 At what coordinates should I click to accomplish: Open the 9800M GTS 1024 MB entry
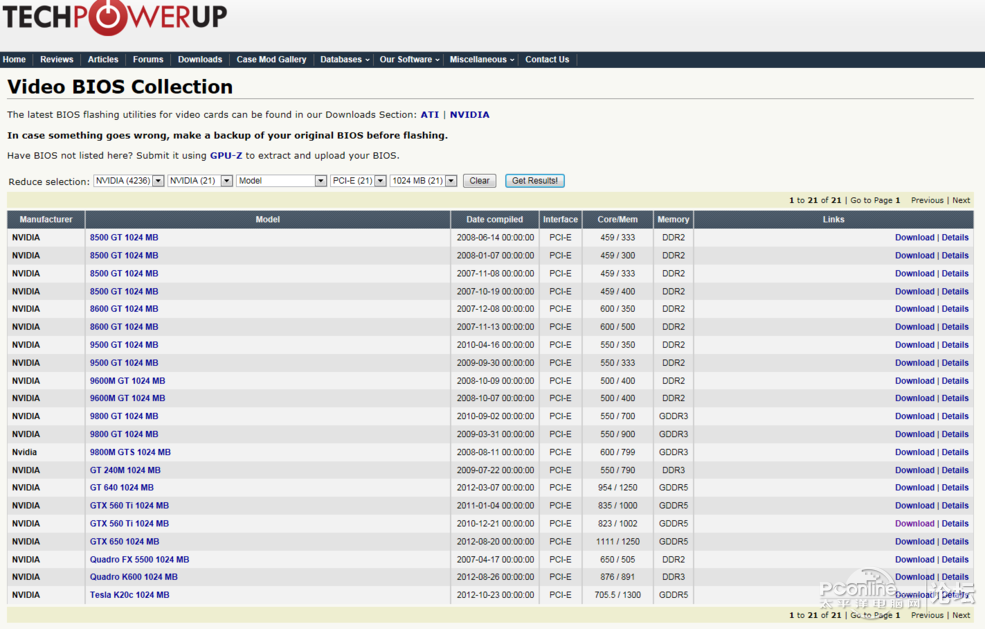(130, 452)
